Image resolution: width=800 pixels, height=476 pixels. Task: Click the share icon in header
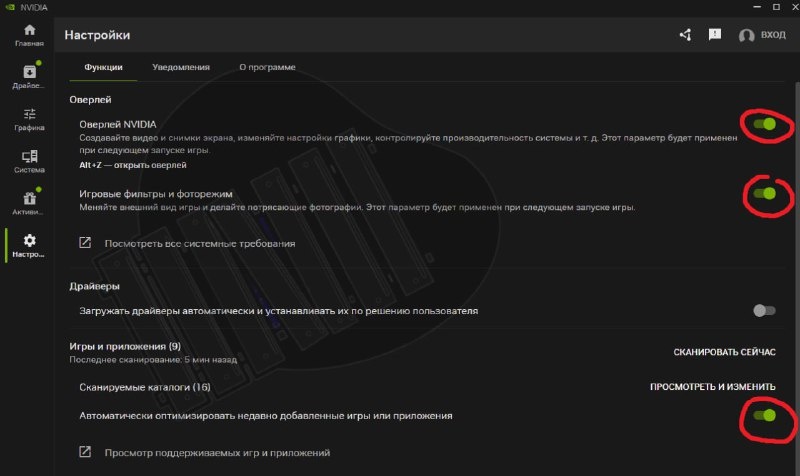click(686, 35)
